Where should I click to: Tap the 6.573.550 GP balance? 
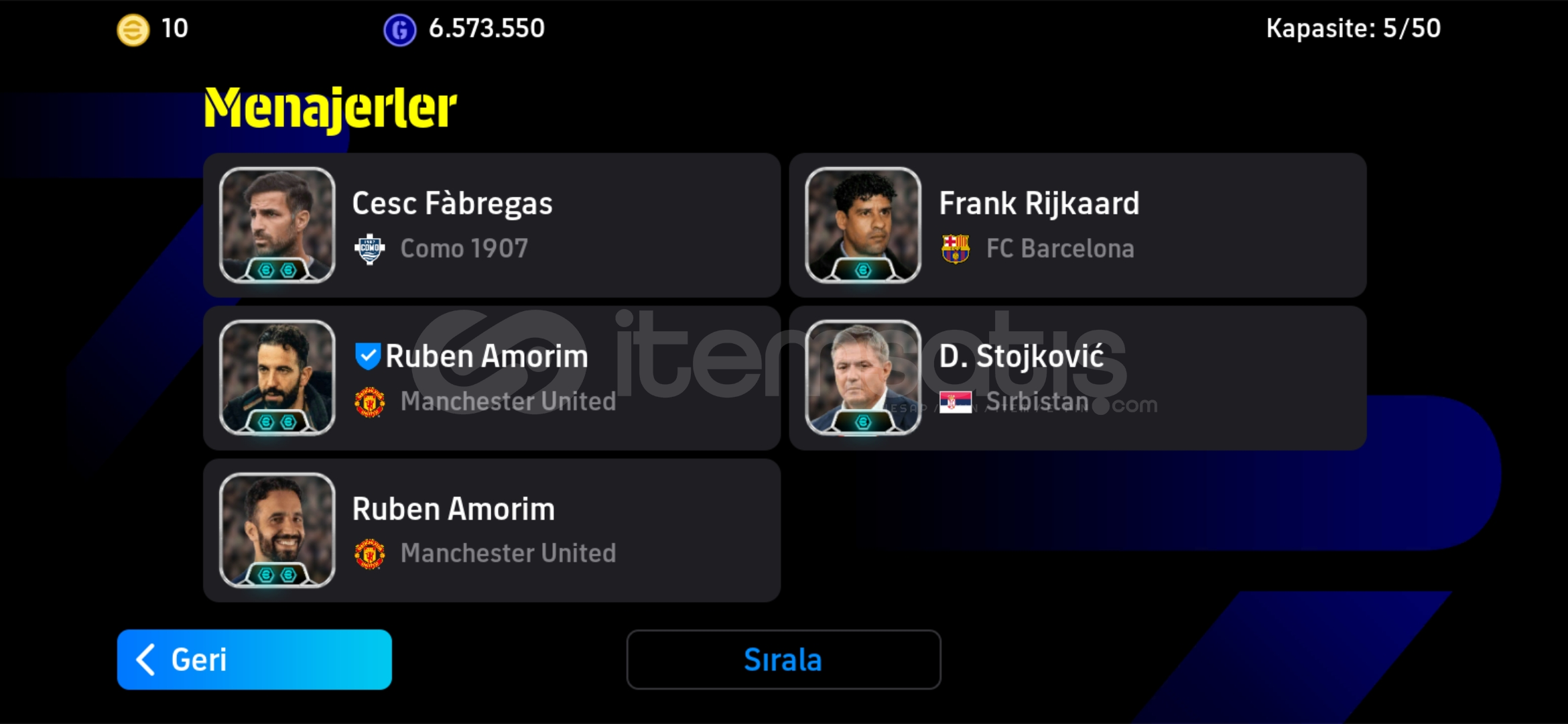click(x=486, y=29)
